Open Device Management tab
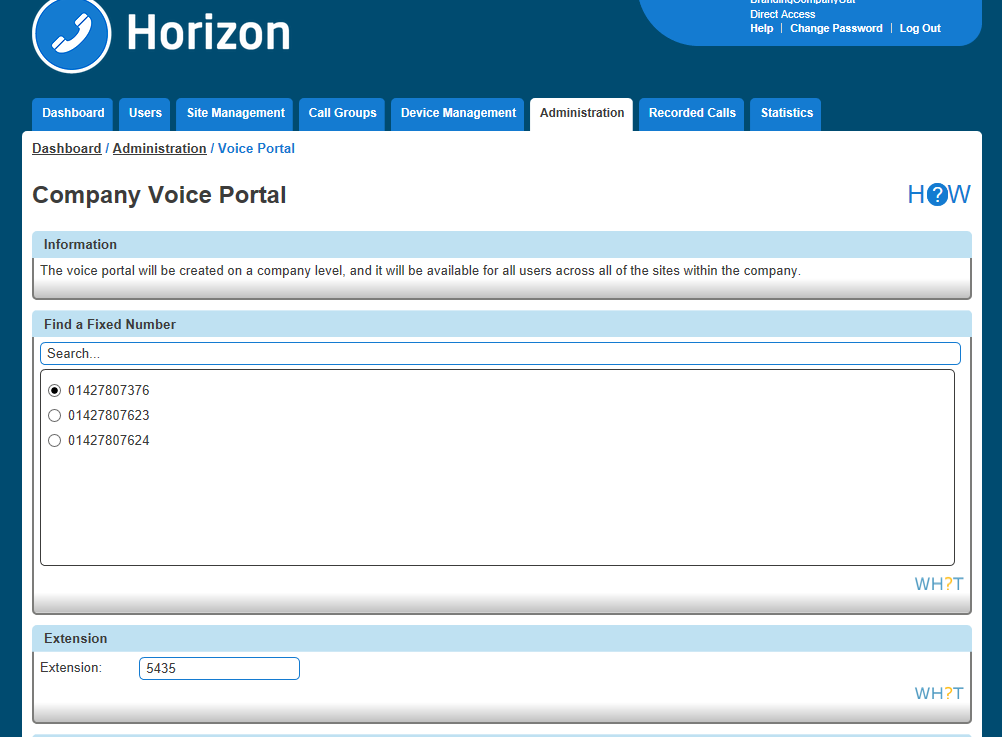This screenshot has width=1002, height=737. click(x=458, y=114)
